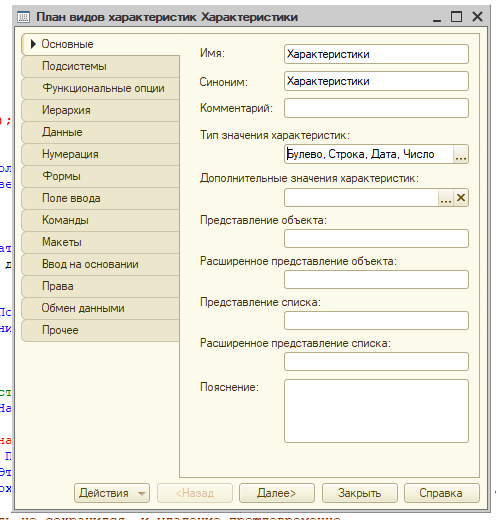Open selector for Дополнительные значения характеристик
Screen dimensions: 496x520
(446, 198)
